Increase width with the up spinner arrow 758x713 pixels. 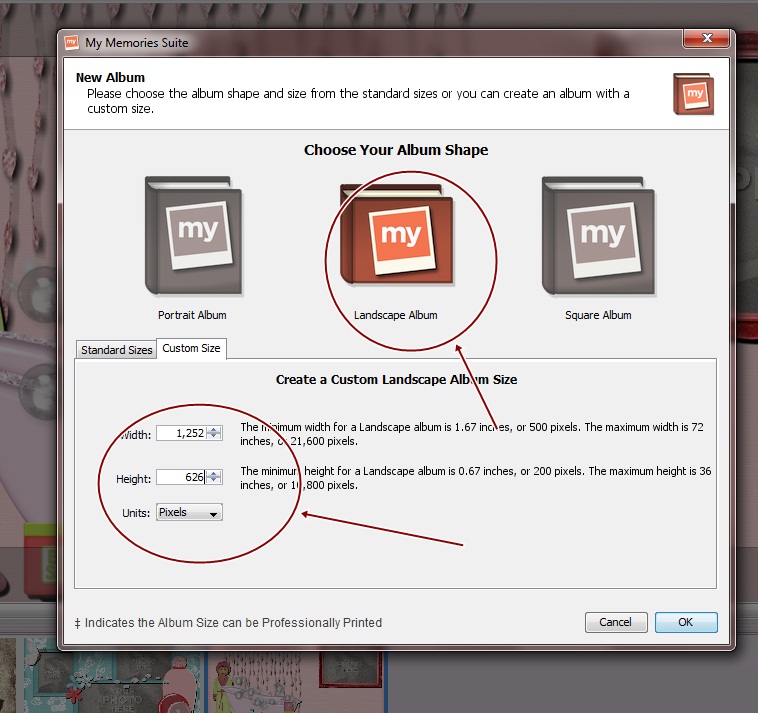pos(215,429)
